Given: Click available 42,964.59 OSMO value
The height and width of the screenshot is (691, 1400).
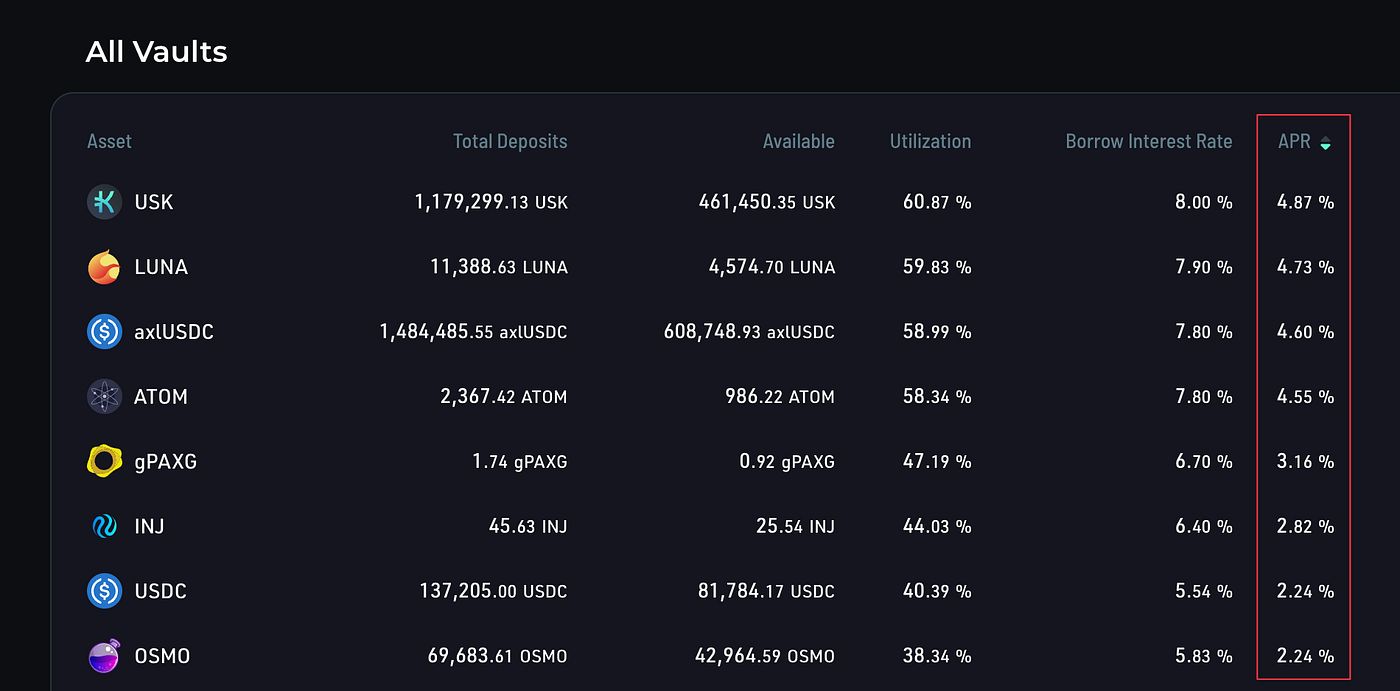Looking at the screenshot, I should 765,656.
